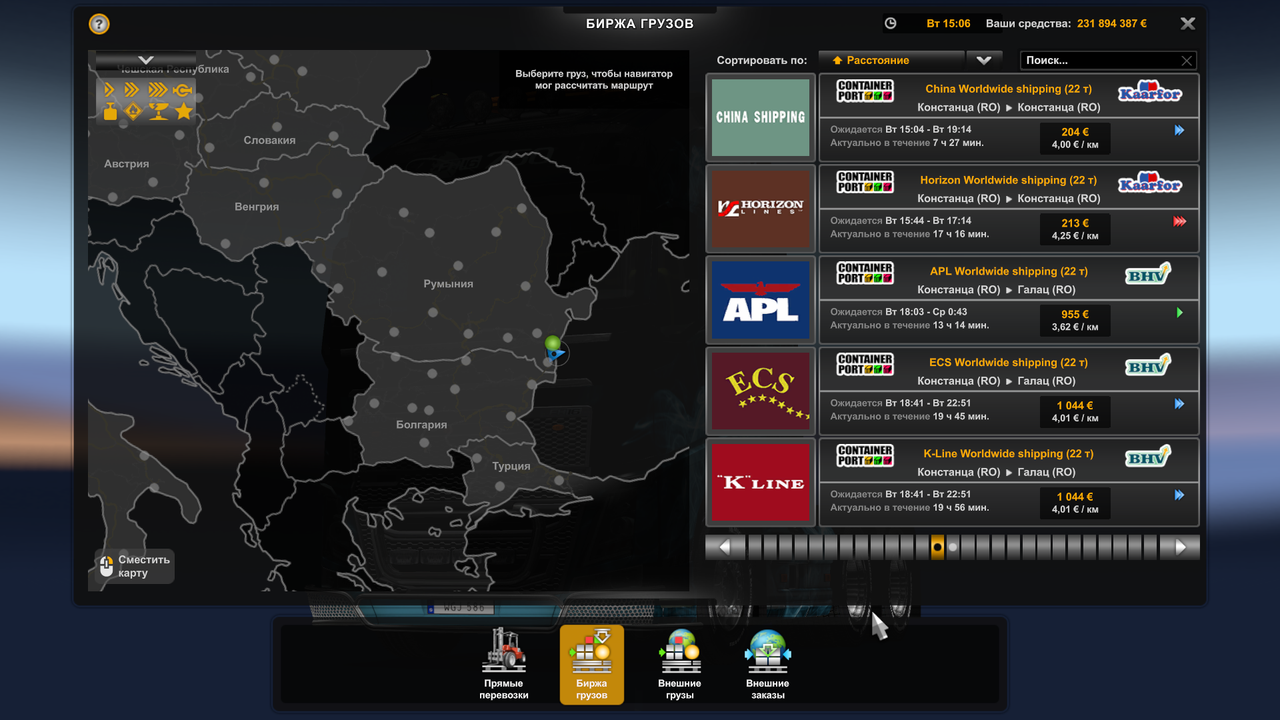Click the 955 € price box
Image resolution: width=1280 pixels, height=720 pixels.
pos(1075,320)
